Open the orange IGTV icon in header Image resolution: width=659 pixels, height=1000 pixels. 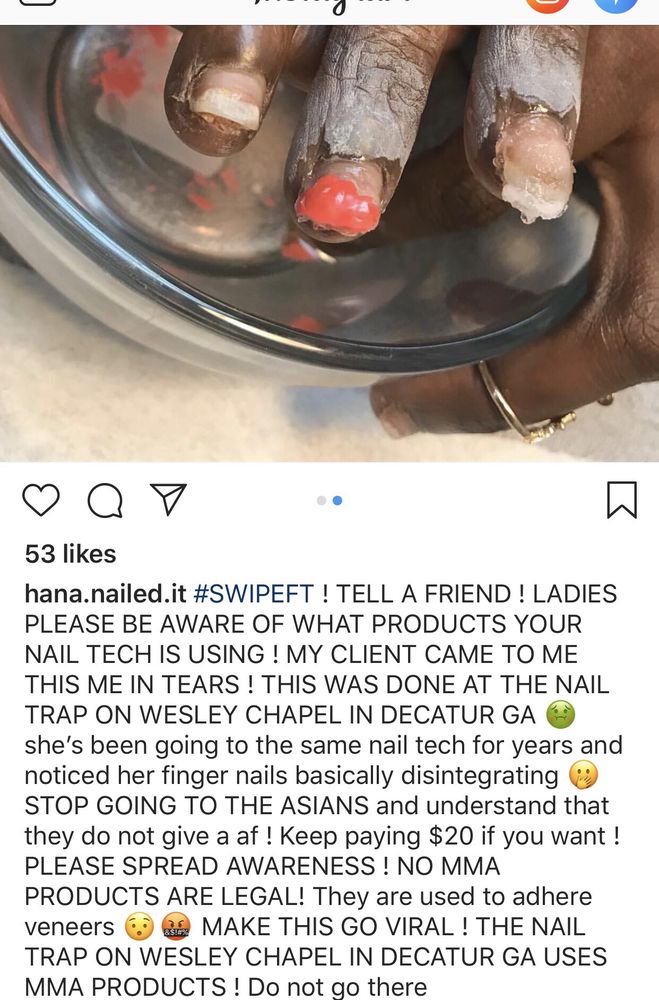coord(547,5)
